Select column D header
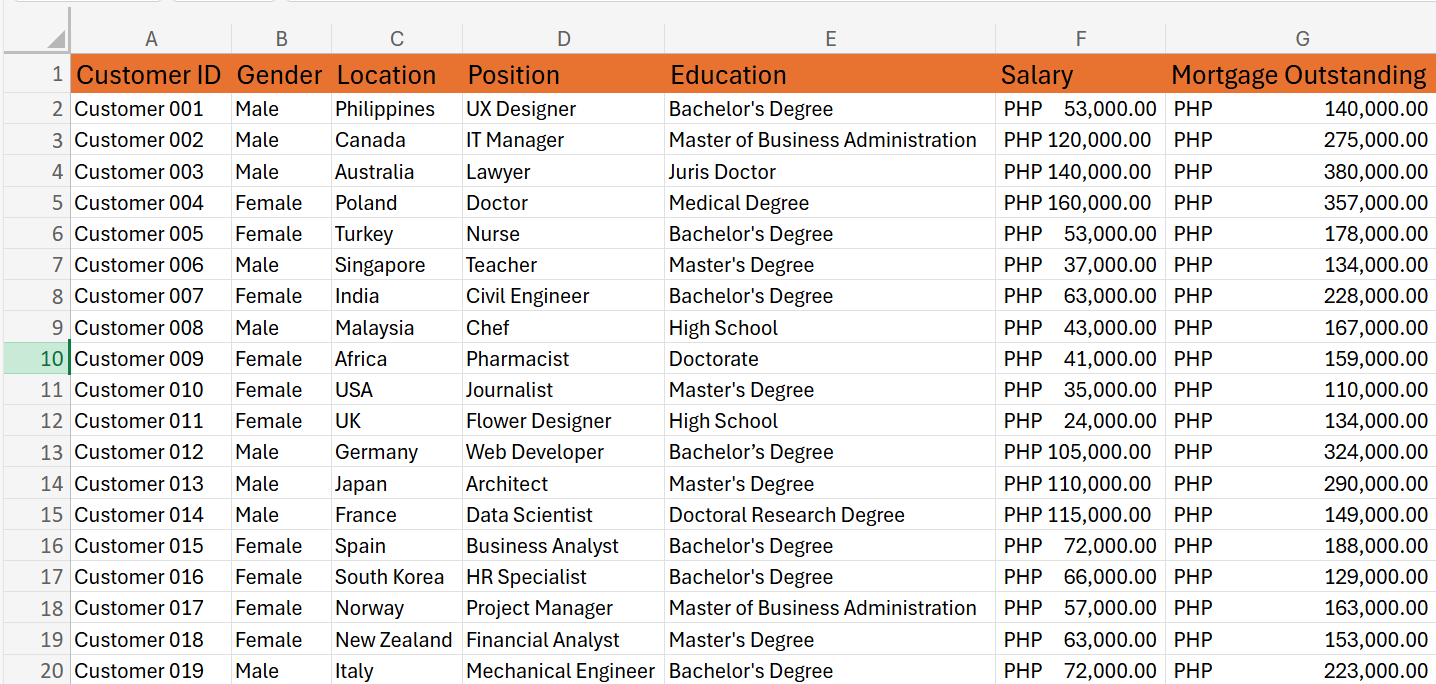Viewport: 1436px width, 684px height. coord(563,39)
